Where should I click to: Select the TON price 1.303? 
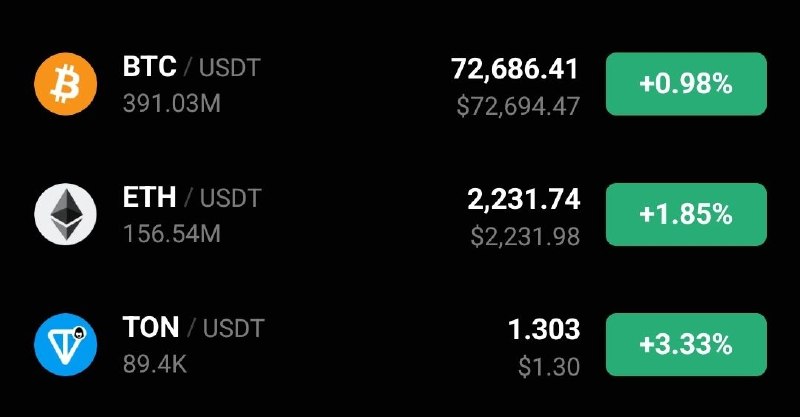point(544,329)
